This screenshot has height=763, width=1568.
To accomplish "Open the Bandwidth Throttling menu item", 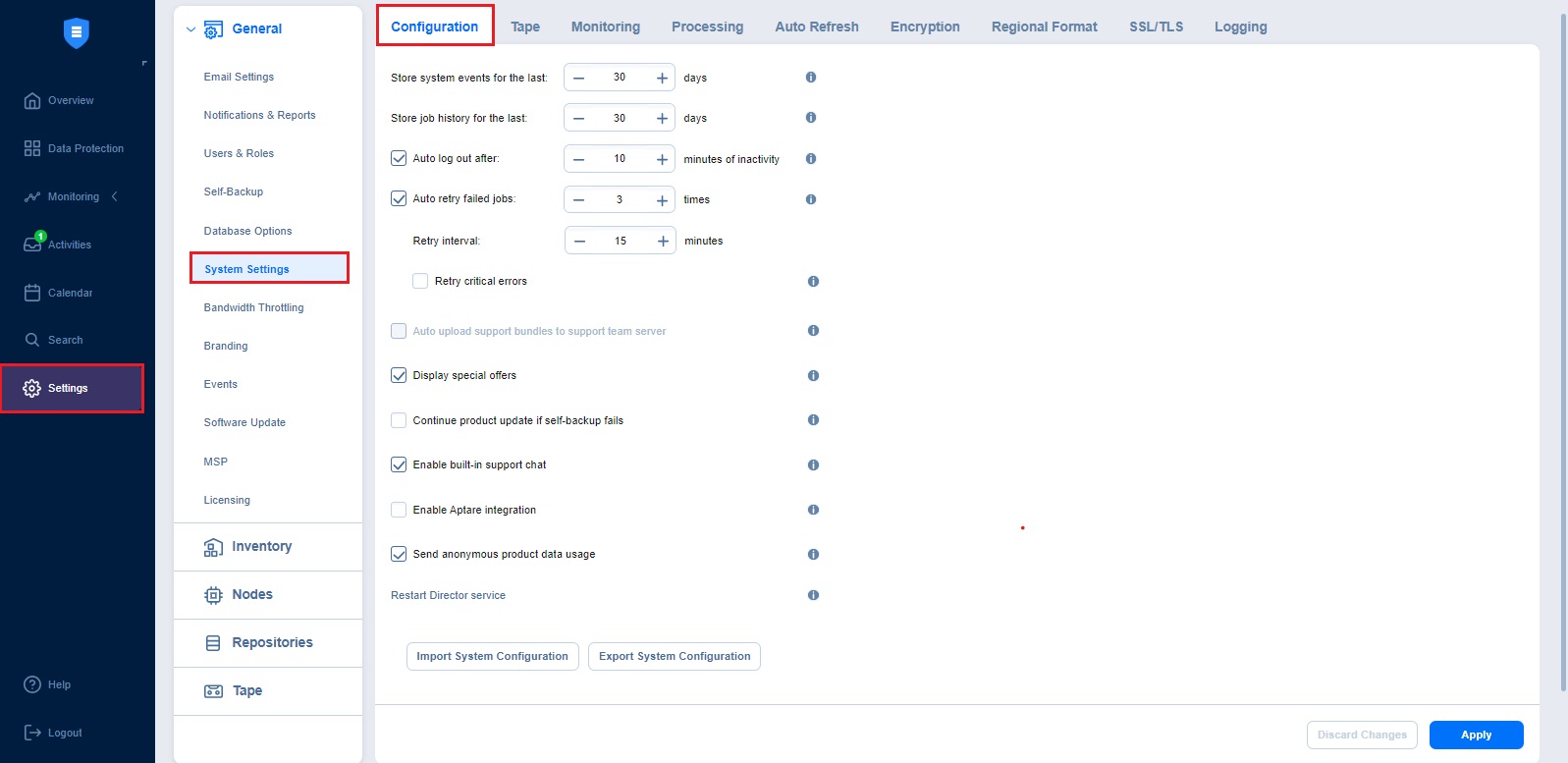I will click(253, 307).
